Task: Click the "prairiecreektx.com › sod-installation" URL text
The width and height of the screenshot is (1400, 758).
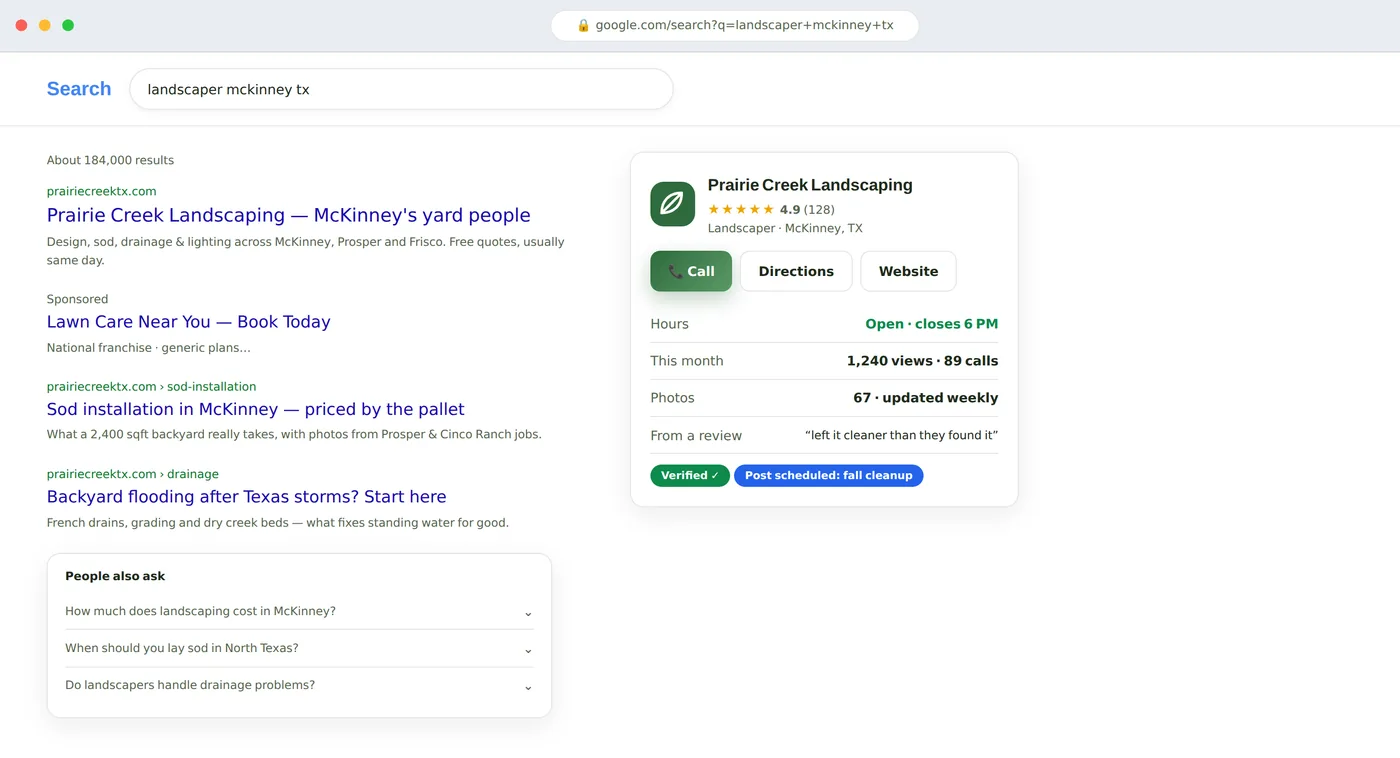Action: click(152, 387)
